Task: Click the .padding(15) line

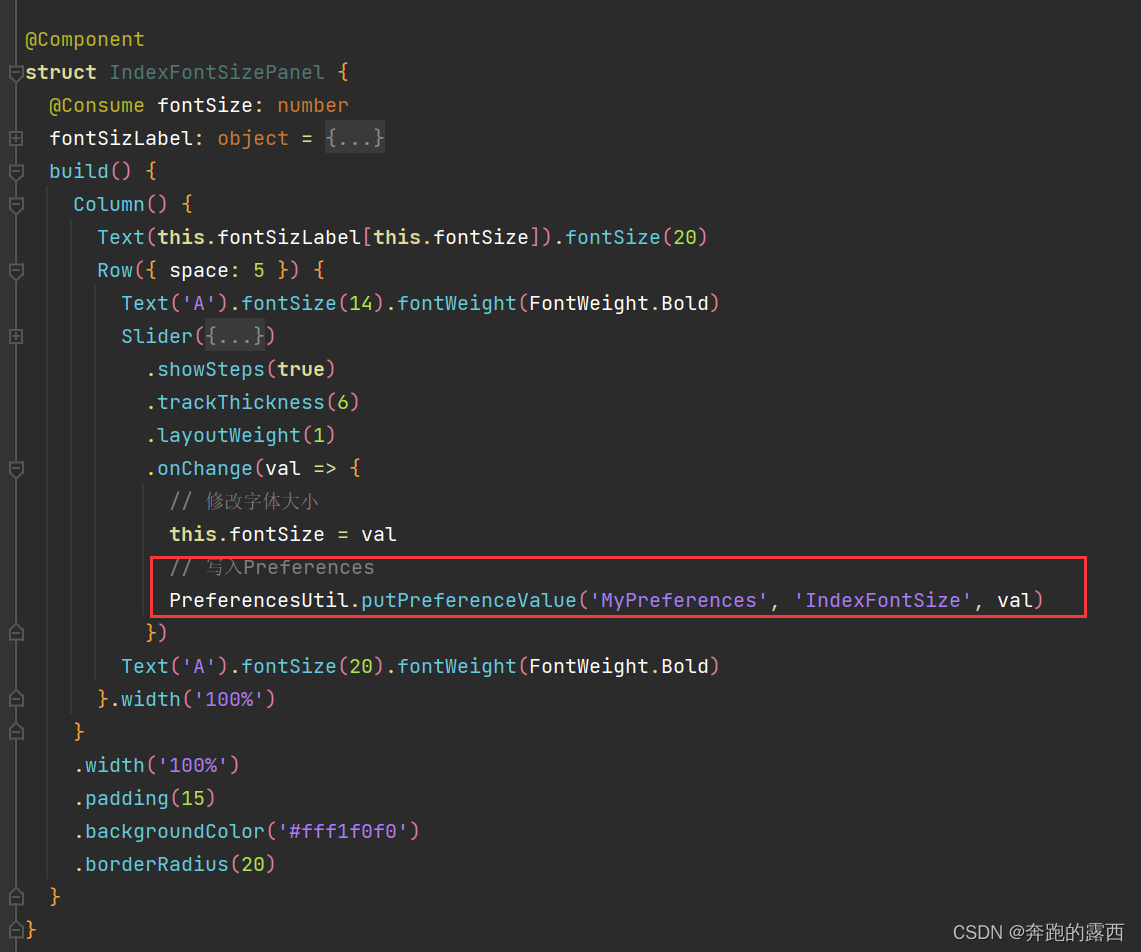Action: (145, 798)
